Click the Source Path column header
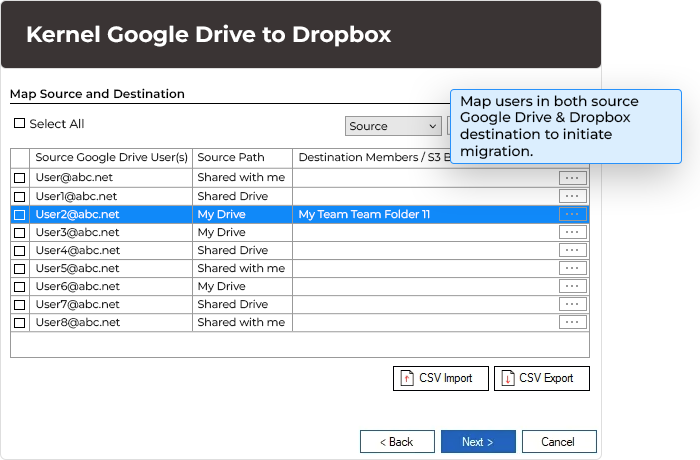 coord(242,158)
